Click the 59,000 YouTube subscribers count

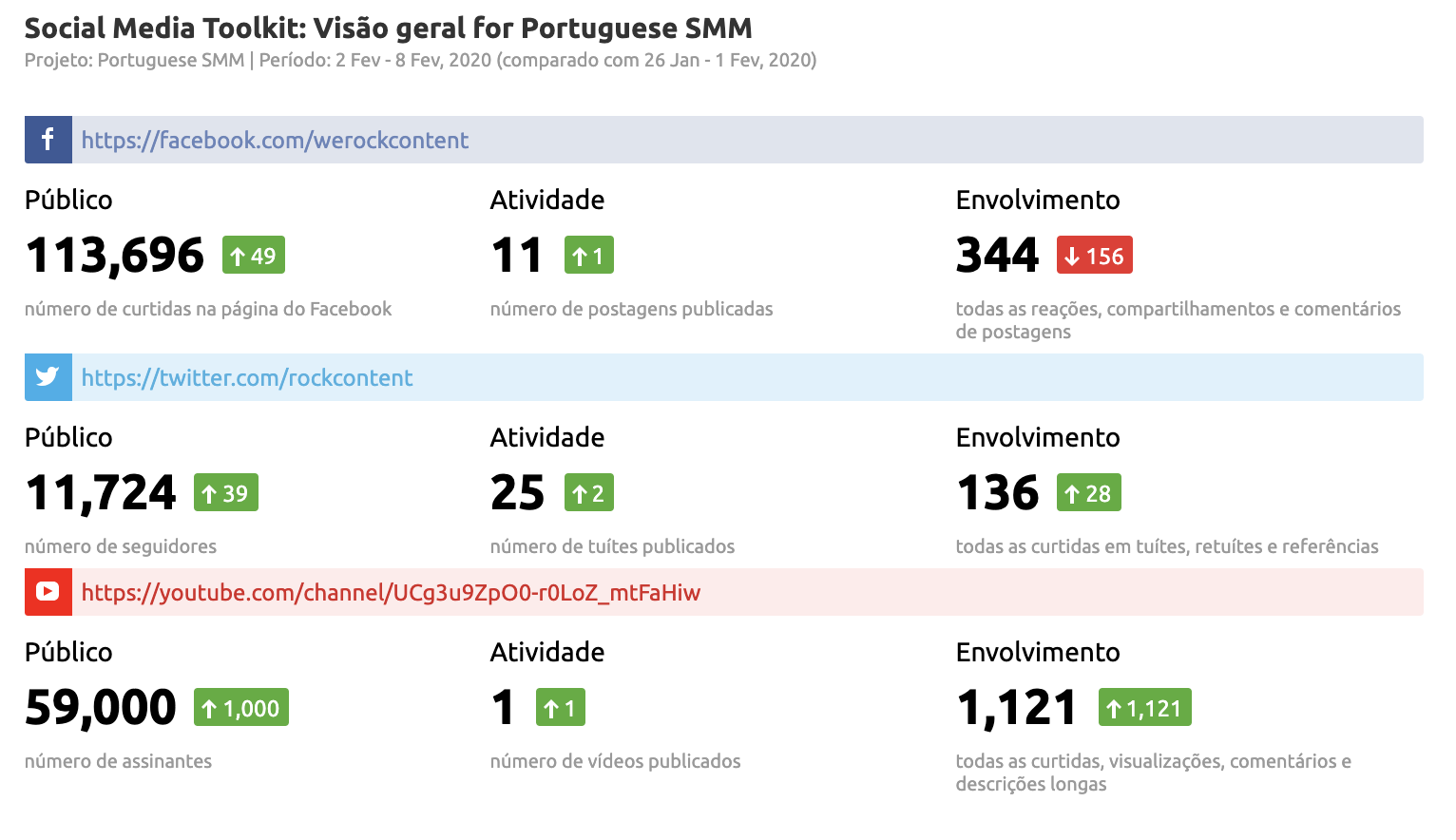point(101,708)
